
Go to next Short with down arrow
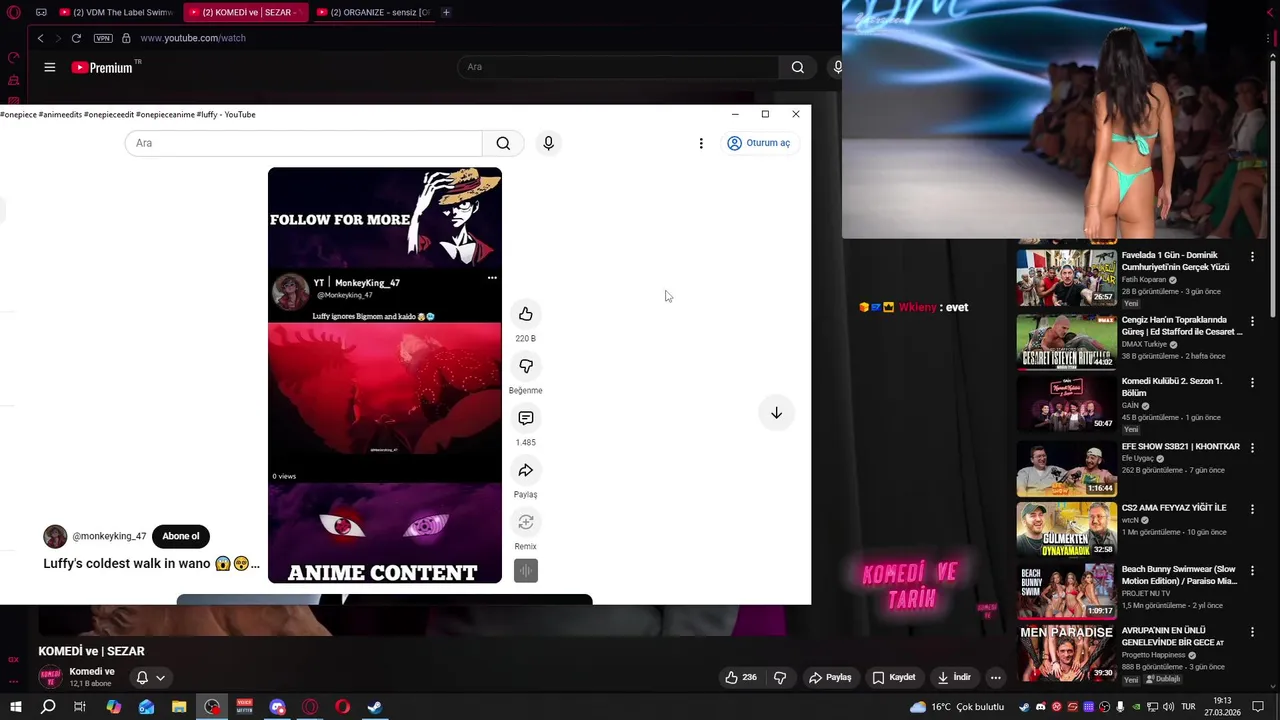pos(776,413)
